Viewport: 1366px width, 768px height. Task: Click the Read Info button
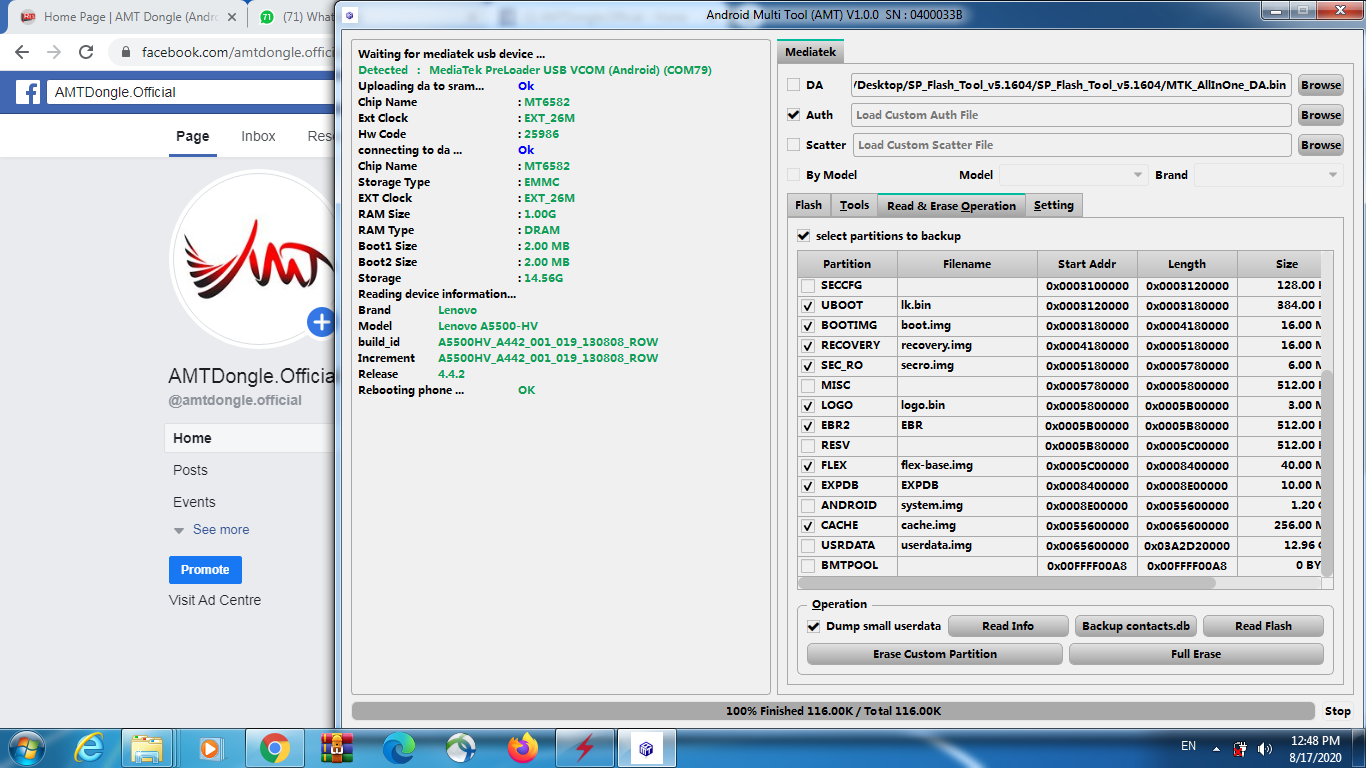coord(1008,626)
